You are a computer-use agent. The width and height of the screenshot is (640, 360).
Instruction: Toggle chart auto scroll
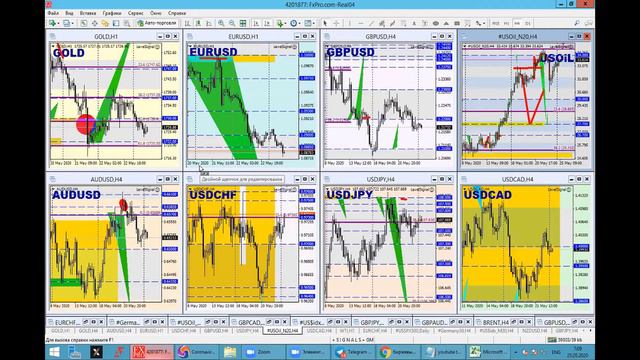(x=256, y=23)
